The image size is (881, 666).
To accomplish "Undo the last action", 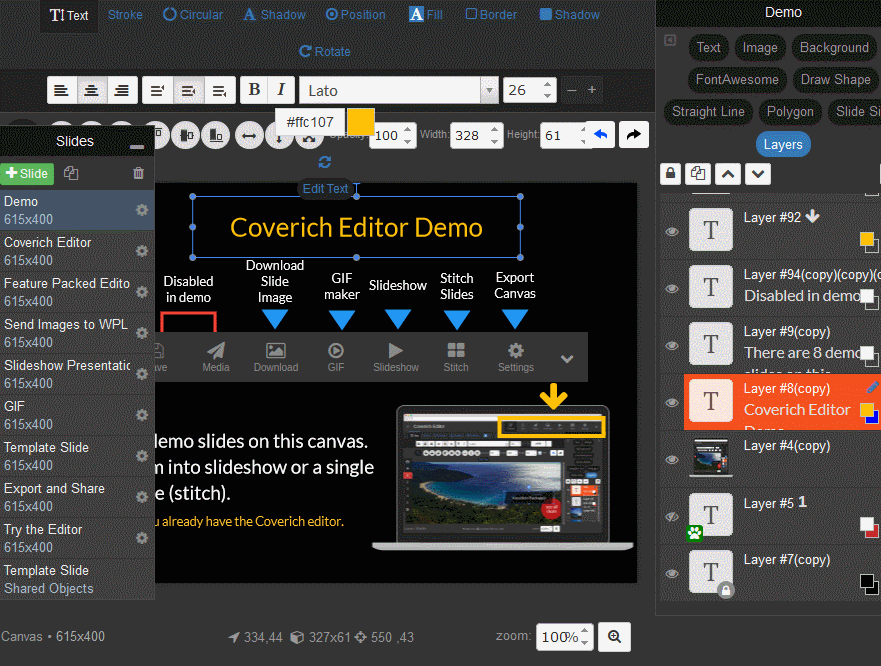I will (x=600, y=135).
